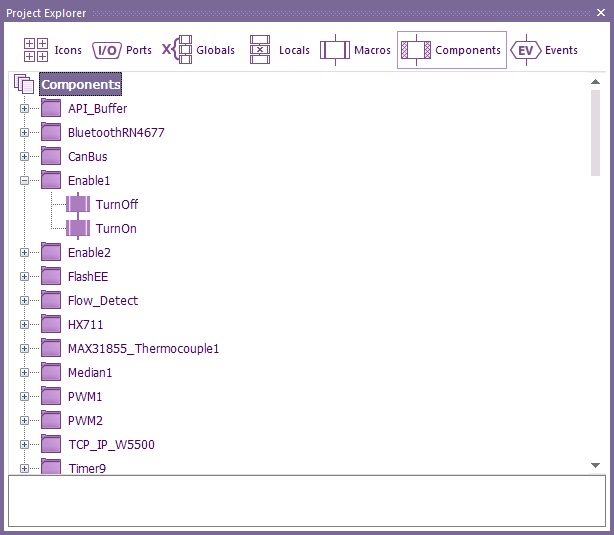Viewport: 614px width, 535px height.
Task: Click the TurnOff macro icon
Action: [78, 205]
